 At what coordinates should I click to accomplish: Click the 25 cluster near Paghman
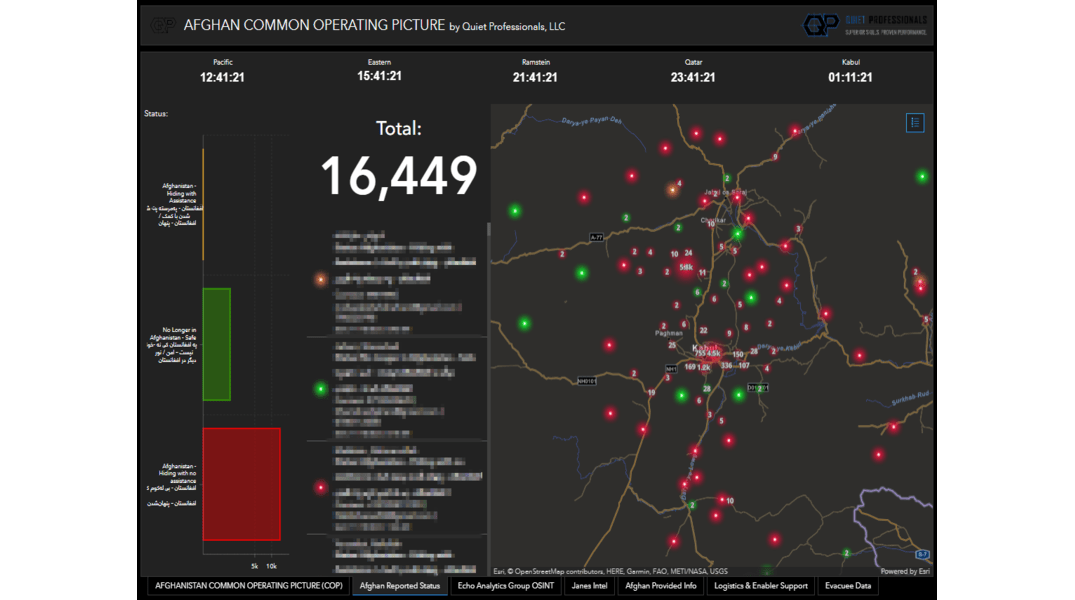point(672,345)
